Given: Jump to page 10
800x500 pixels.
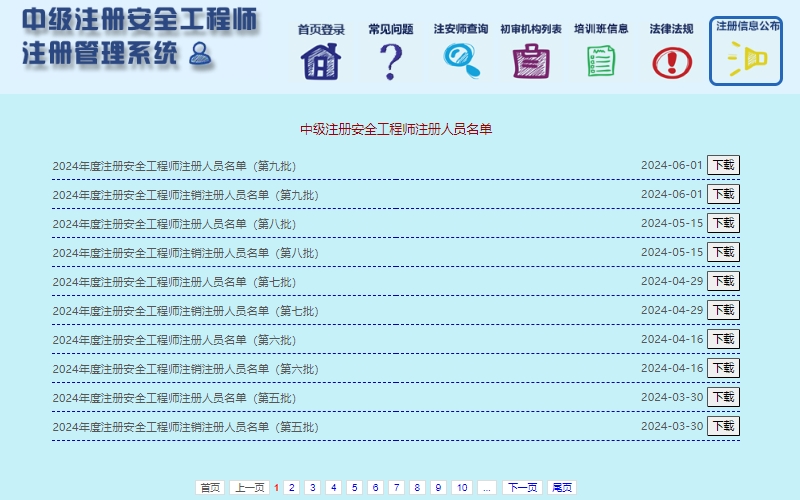Looking at the screenshot, I should 461,488.
